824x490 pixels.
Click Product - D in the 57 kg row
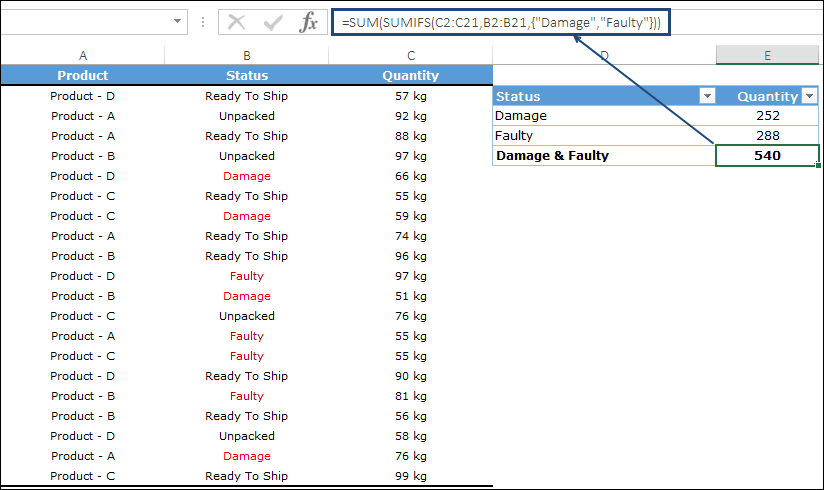click(x=83, y=96)
